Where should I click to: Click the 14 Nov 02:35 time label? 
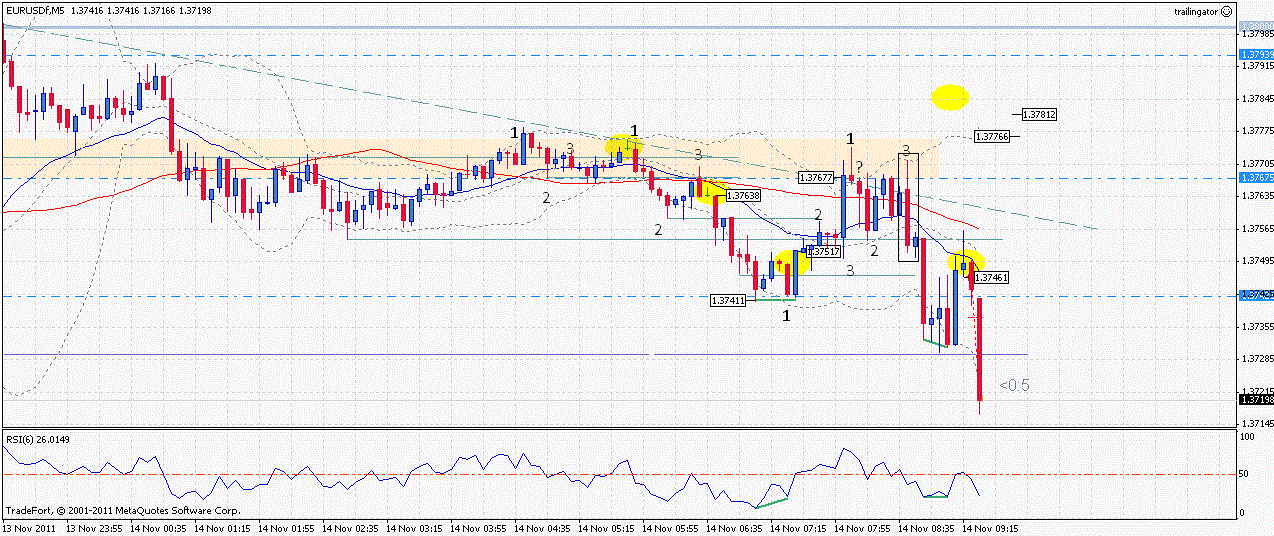(349, 527)
